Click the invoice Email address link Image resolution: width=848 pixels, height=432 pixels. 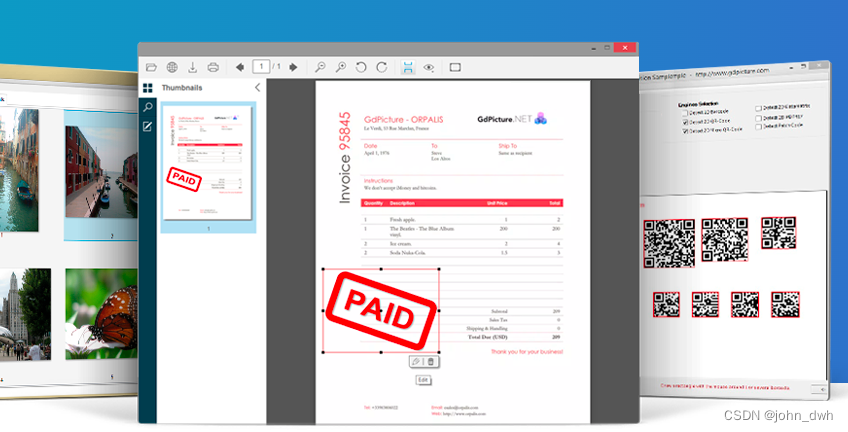[x=455, y=407]
